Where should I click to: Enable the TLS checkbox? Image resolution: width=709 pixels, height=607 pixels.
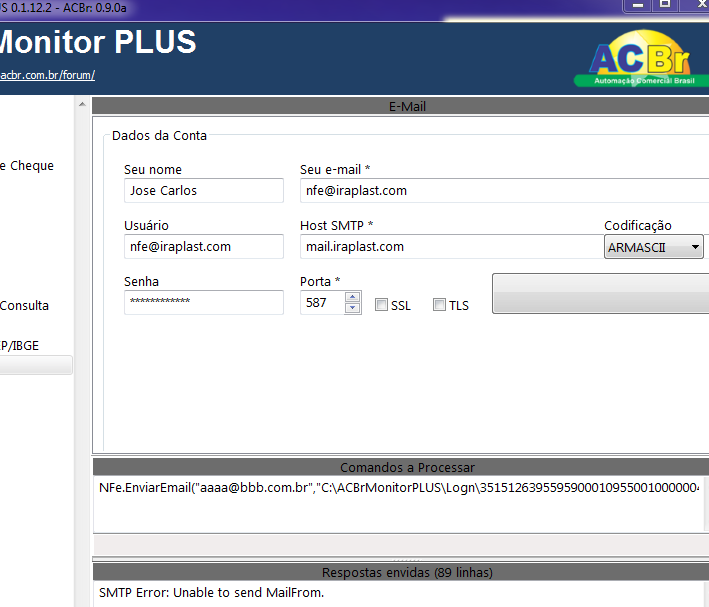pyautogui.click(x=439, y=305)
